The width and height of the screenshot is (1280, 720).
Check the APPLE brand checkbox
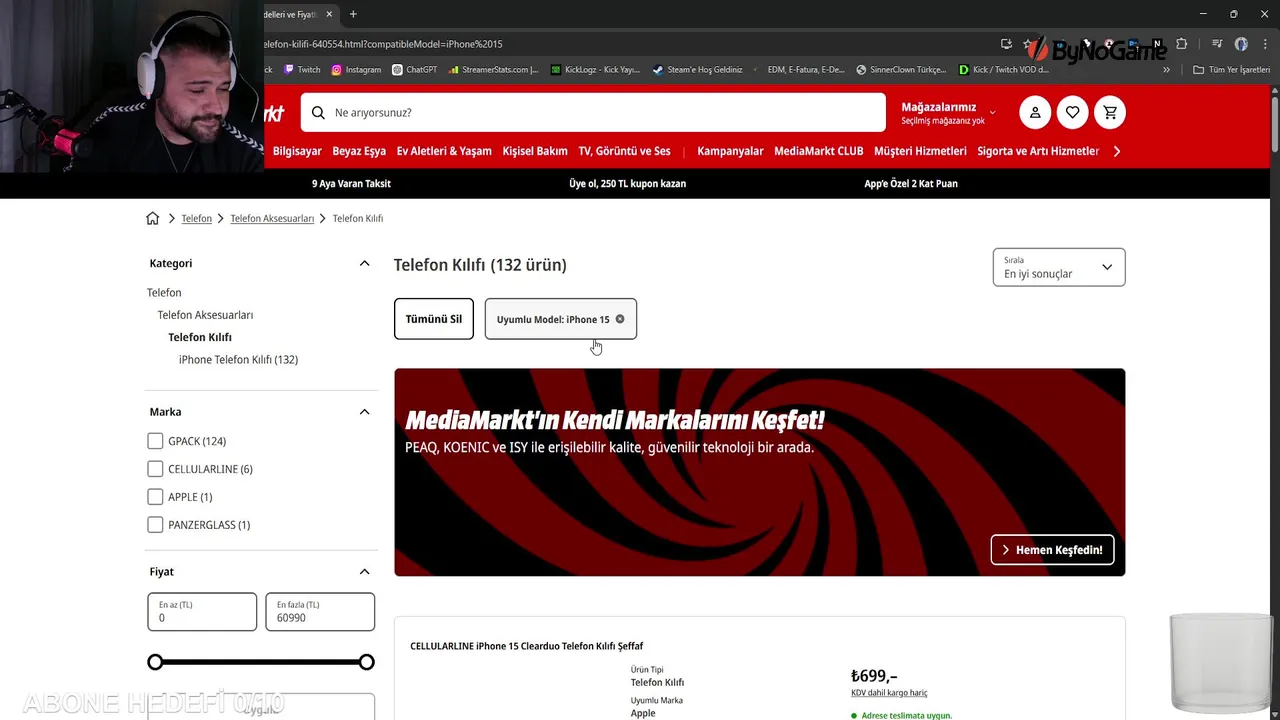[x=155, y=497]
